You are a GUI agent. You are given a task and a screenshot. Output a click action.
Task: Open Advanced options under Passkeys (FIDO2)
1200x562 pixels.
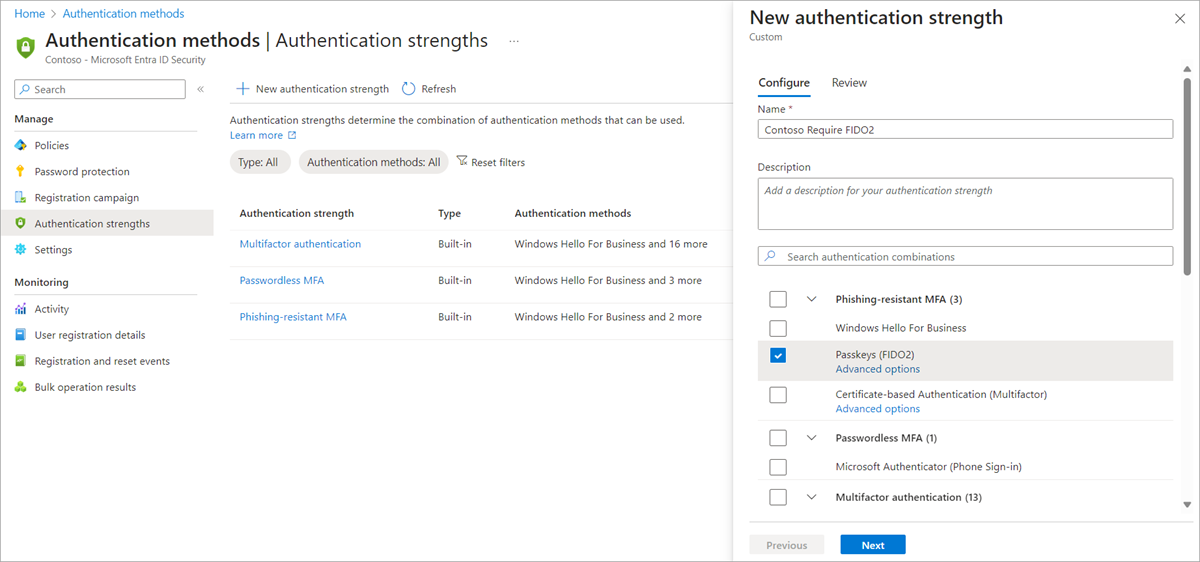pyautogui.click(x=878, y=369)
